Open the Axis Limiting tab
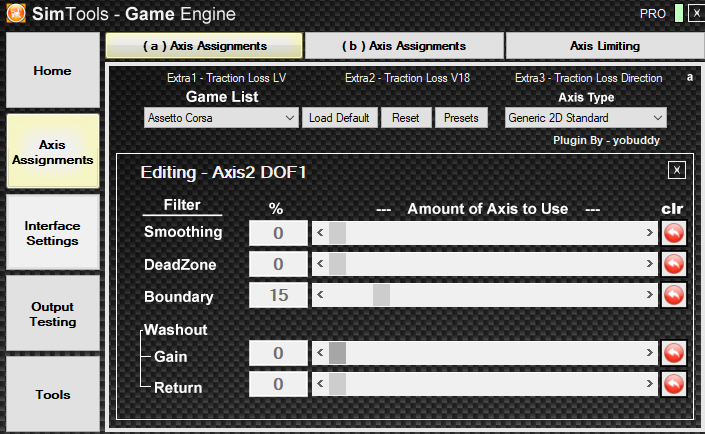 pos(605,45)
